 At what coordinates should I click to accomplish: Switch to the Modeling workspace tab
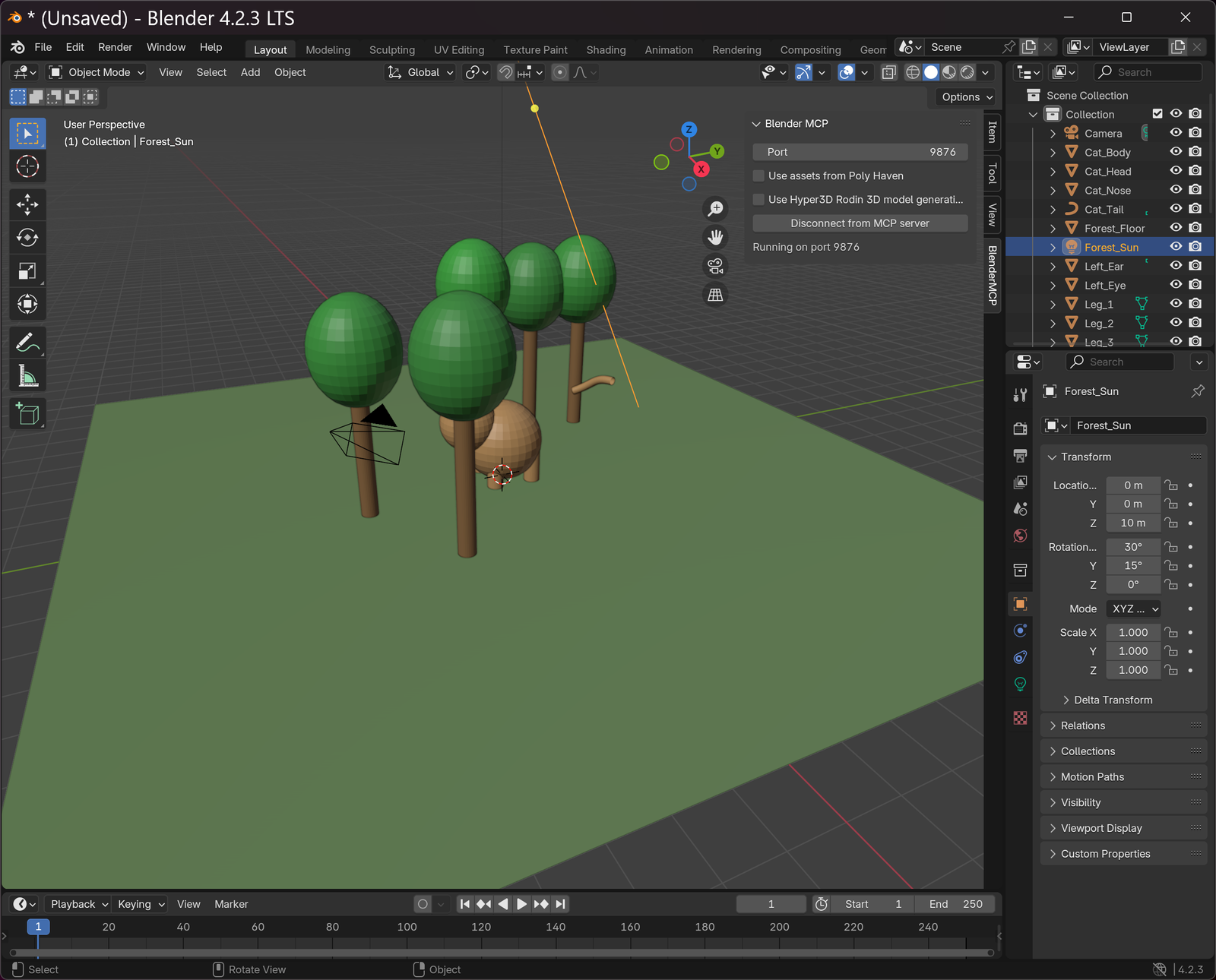(x=328, y=49)
